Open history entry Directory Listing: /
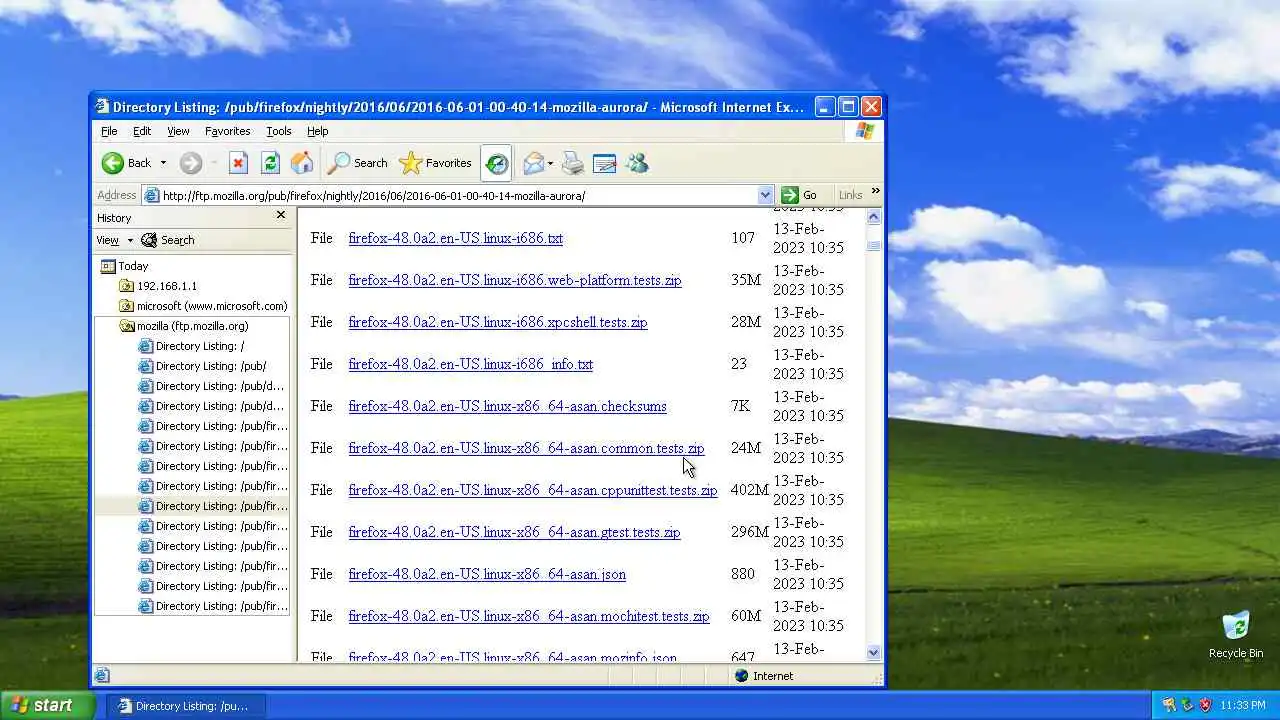This screenshot has width=1280, height=720. (191, 346)
